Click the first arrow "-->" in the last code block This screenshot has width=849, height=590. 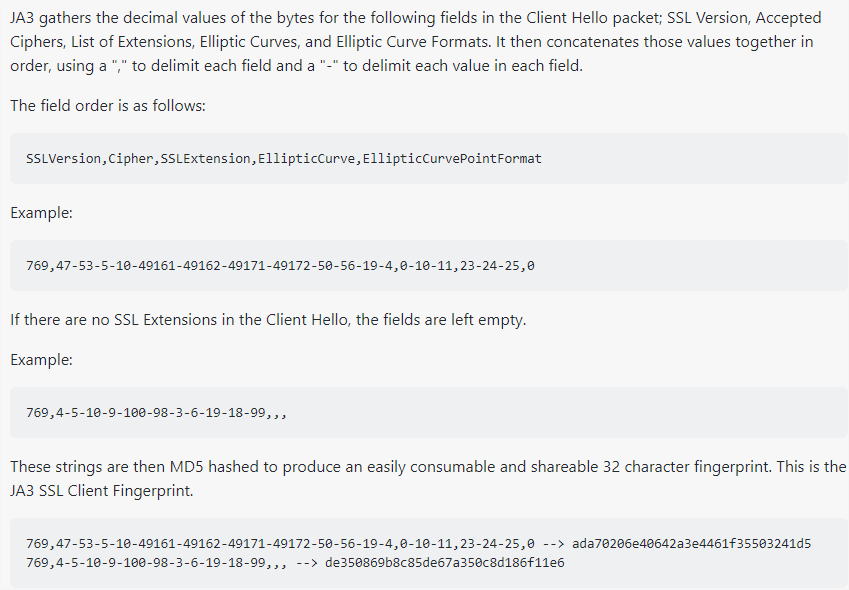553,543
